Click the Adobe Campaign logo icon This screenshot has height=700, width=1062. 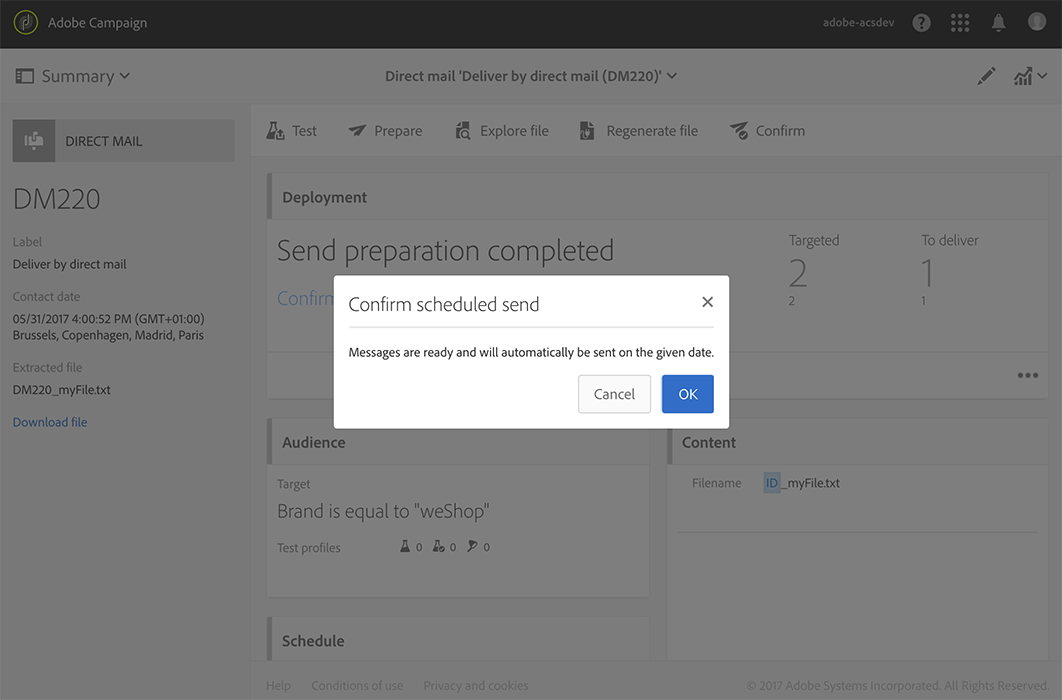(26, 22)
